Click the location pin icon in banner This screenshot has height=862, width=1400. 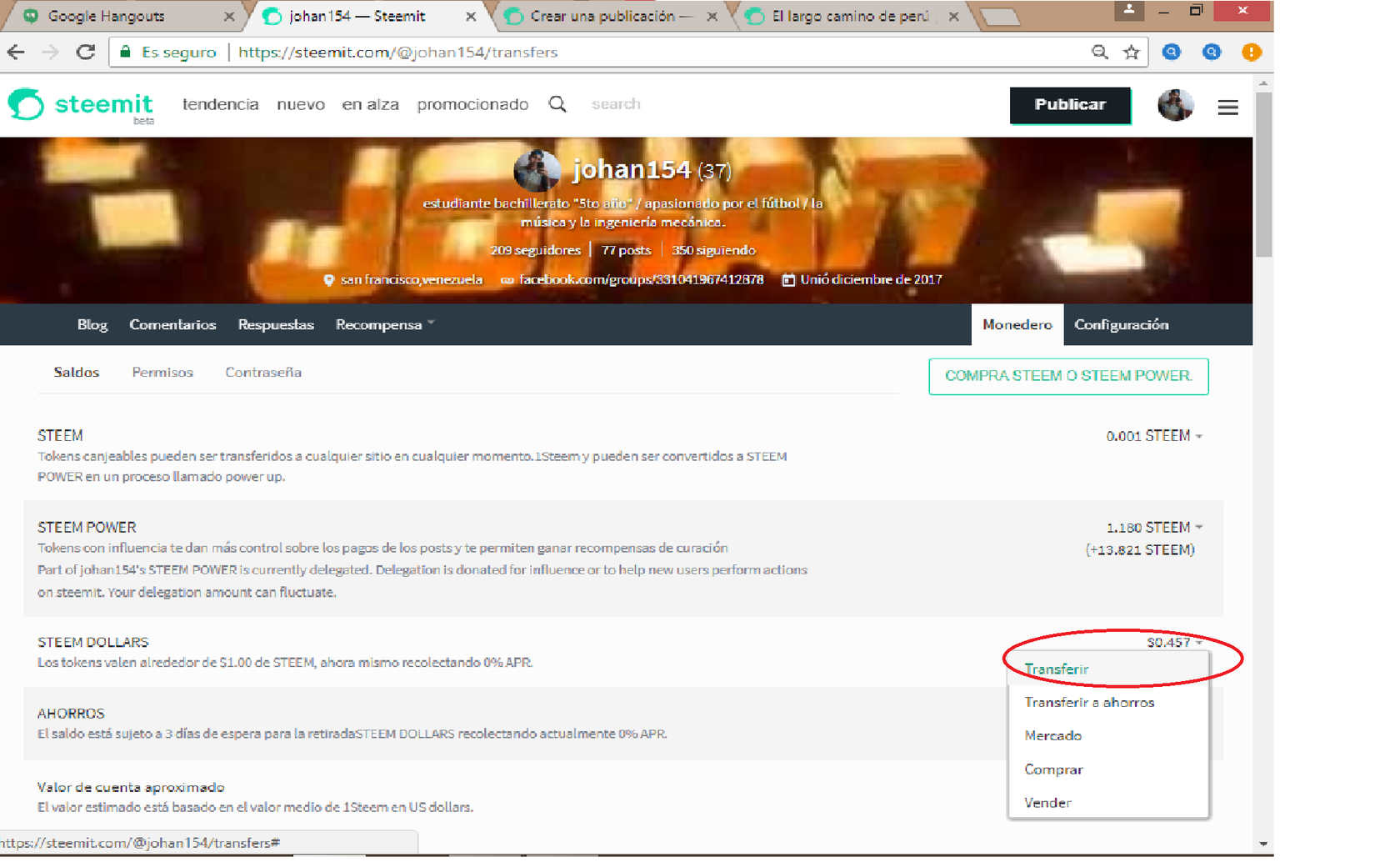[328, 280]
